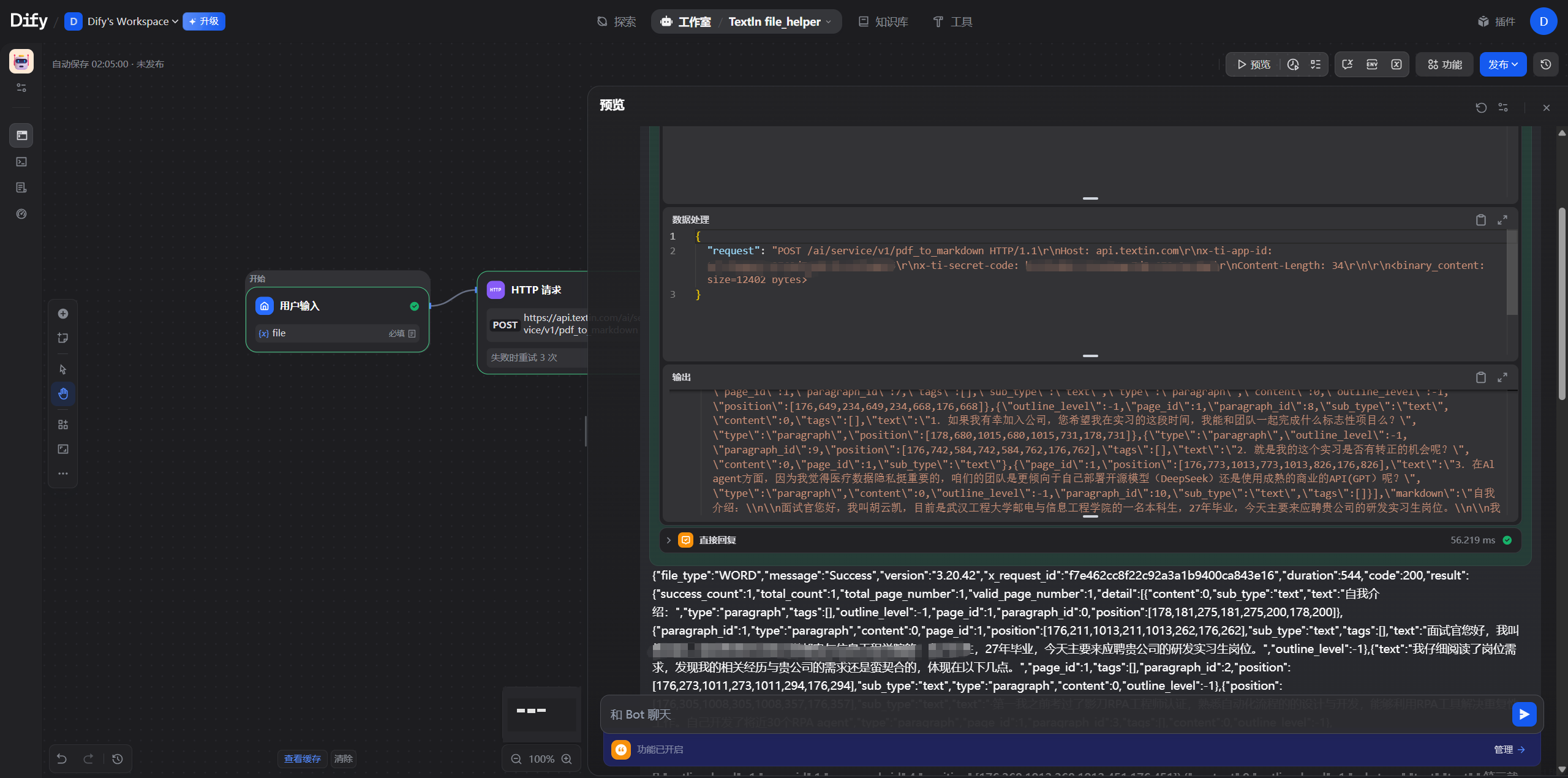This screenshot has width=1568, height=778.
Task: Go to the 知识库 tab
Action: point(883,21)
